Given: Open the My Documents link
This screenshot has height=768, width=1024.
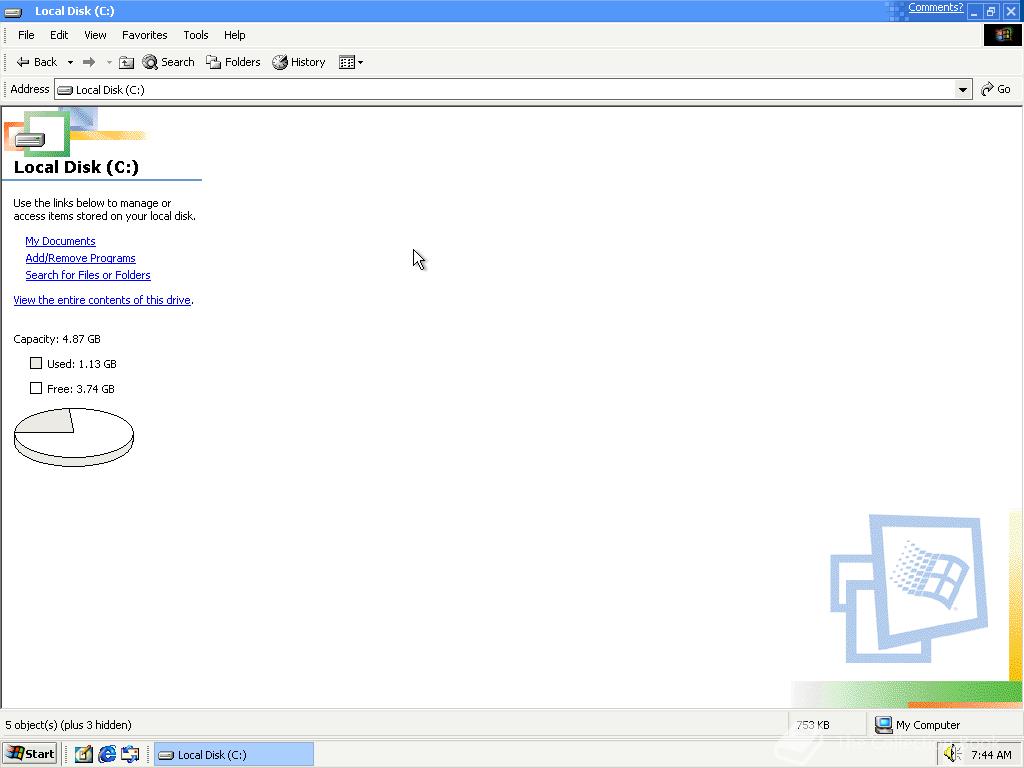Looking at the screenshot, I should coord(60,241).
